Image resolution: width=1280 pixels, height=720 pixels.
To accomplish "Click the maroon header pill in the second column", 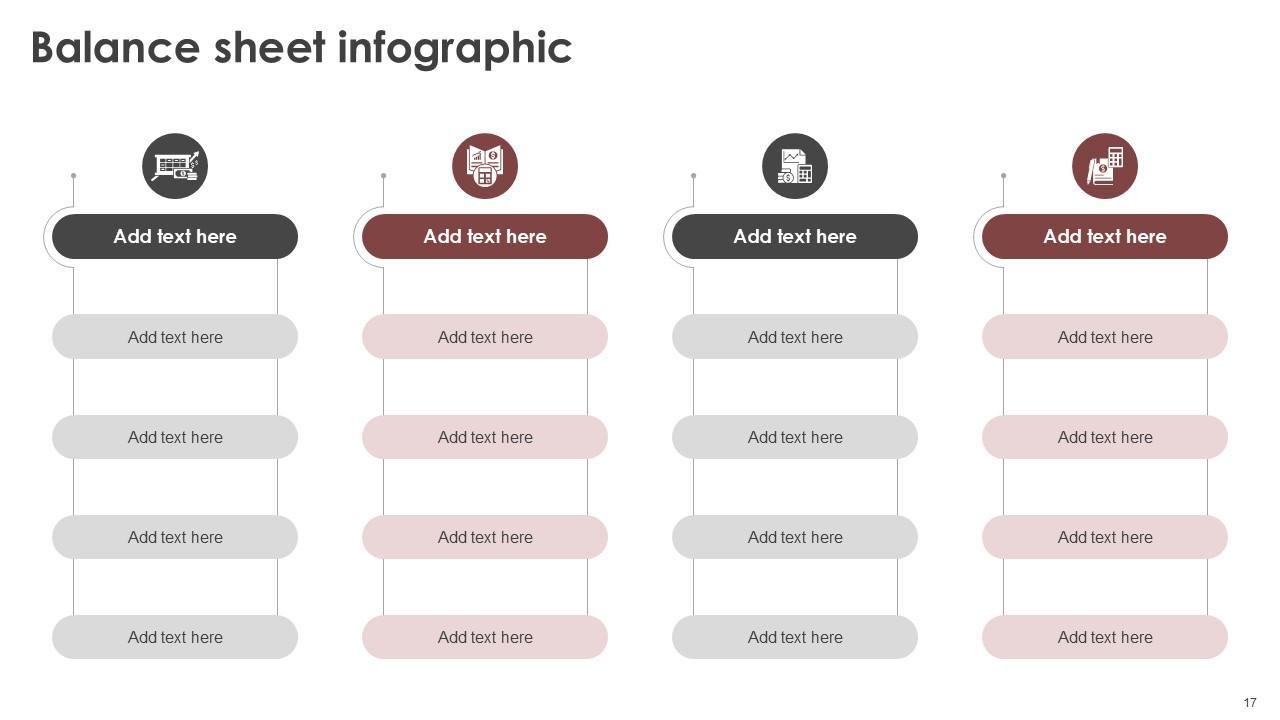I will coord(485,237).
